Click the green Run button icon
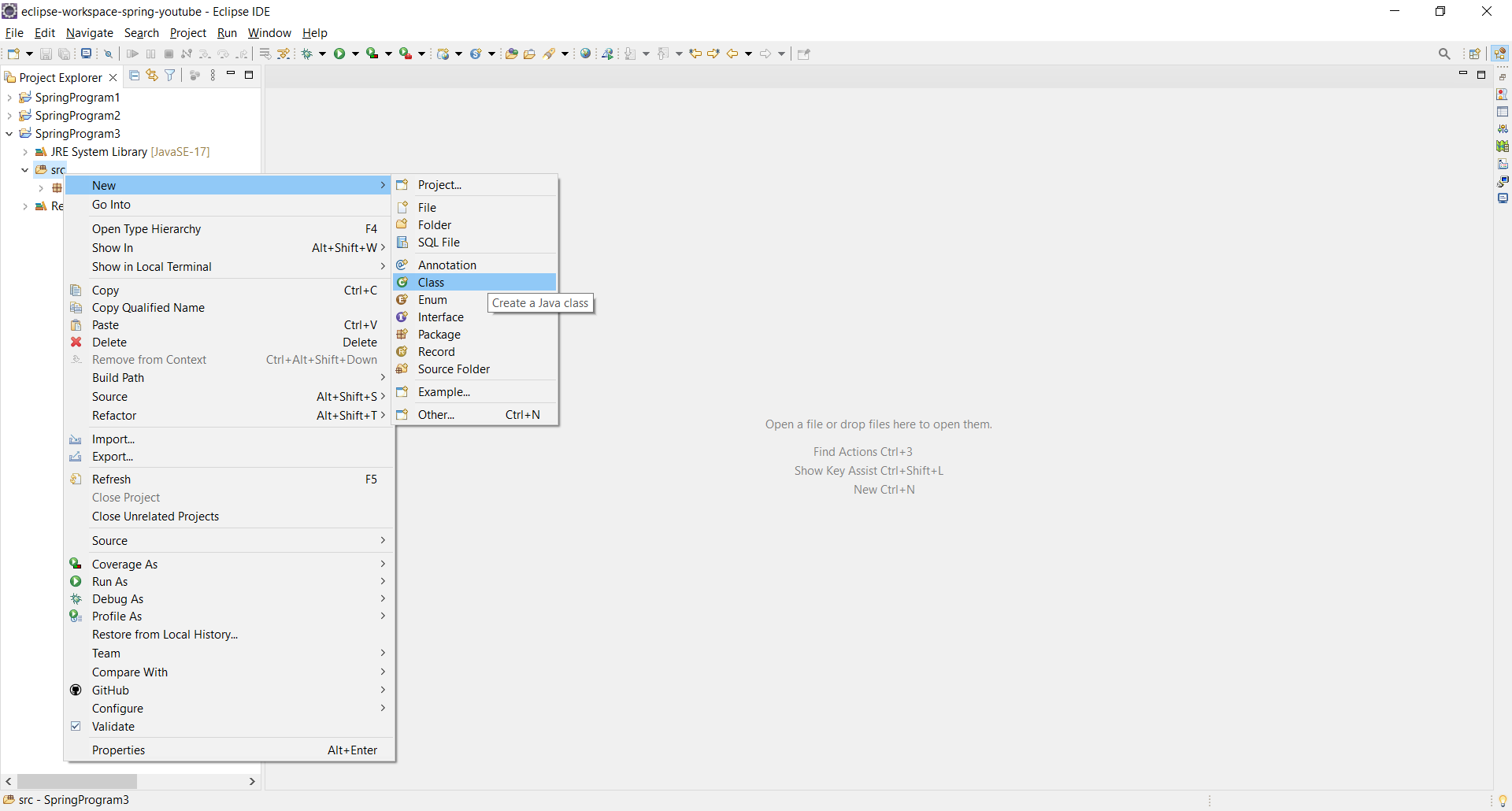The image size is (1512, 811). [339, 54]
